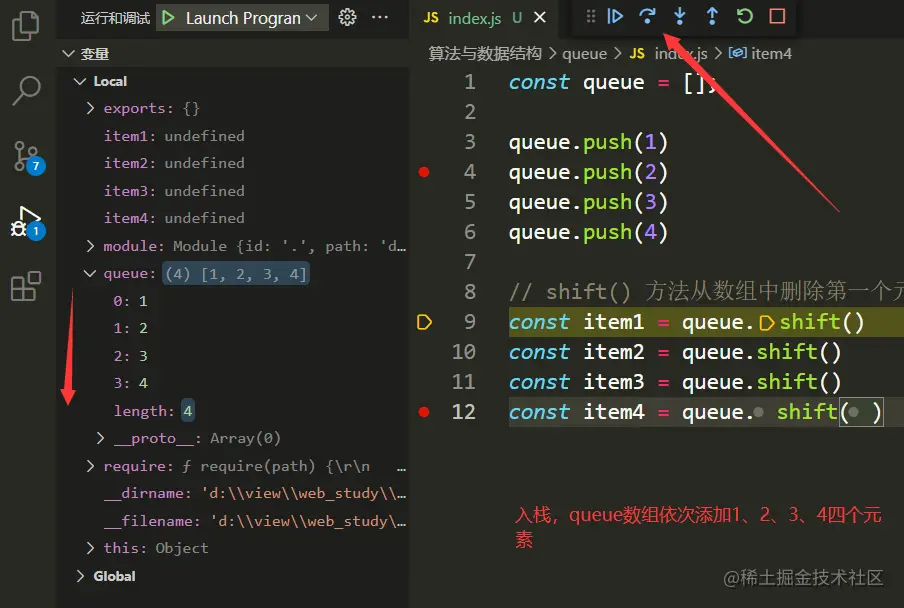The width and height of the screenshot is (904, 608).
Task: Select the __filename variable
Action: (x=255, y=521)
